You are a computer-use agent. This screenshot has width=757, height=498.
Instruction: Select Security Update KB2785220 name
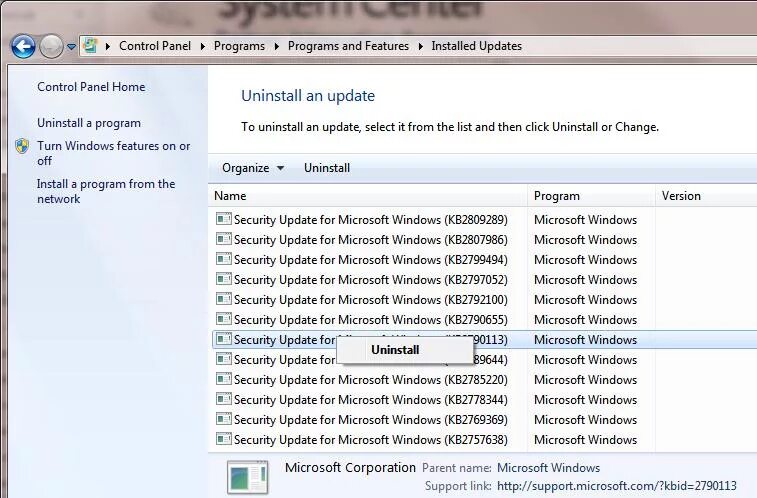(x=371, y=380)
